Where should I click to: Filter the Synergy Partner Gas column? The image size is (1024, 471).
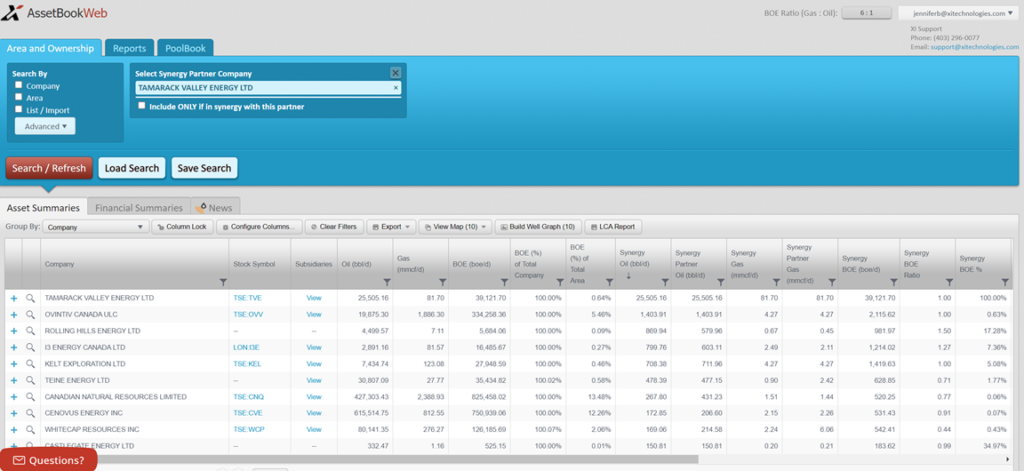pyautogui.click(x=831, y=282)
